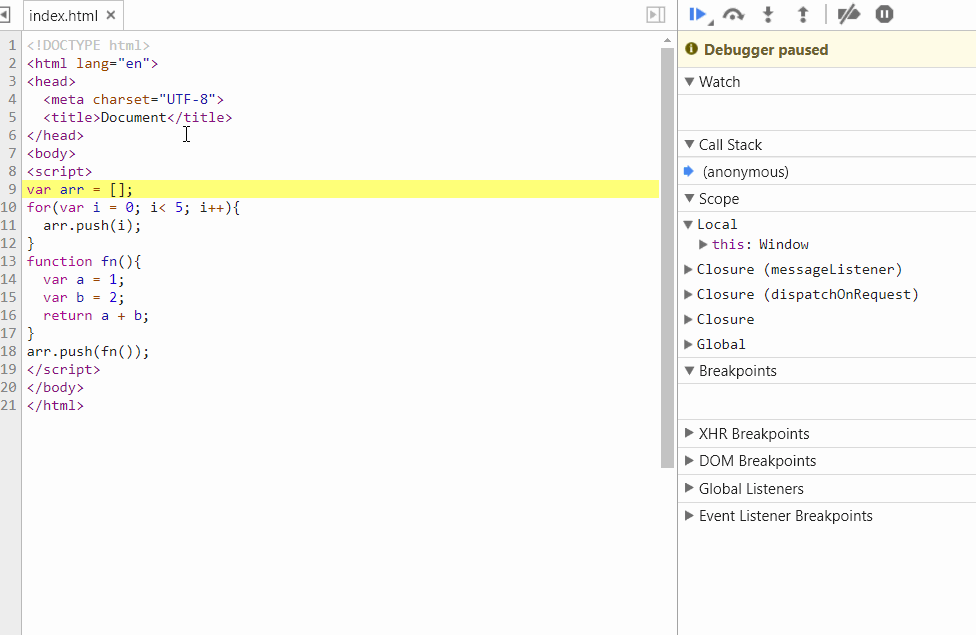The image size is (976, 635).
Task: Set breakpoint on line number 16
Action: (x=9, y=315)
